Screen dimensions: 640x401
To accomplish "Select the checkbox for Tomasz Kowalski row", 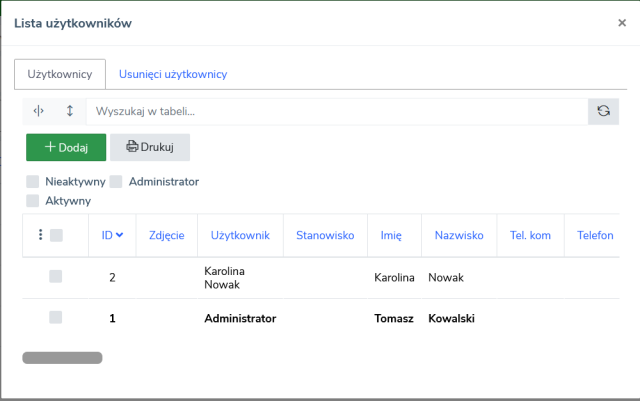I will point(56,317).
